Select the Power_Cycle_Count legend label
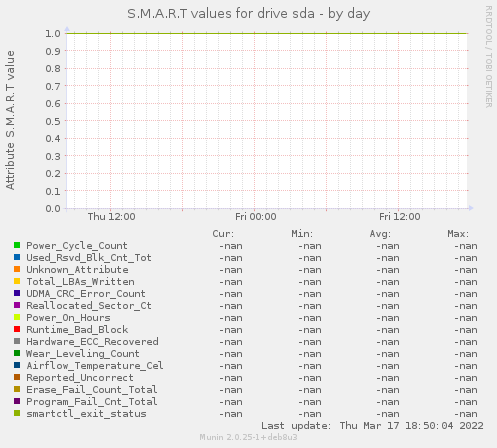 coord(77,246)
